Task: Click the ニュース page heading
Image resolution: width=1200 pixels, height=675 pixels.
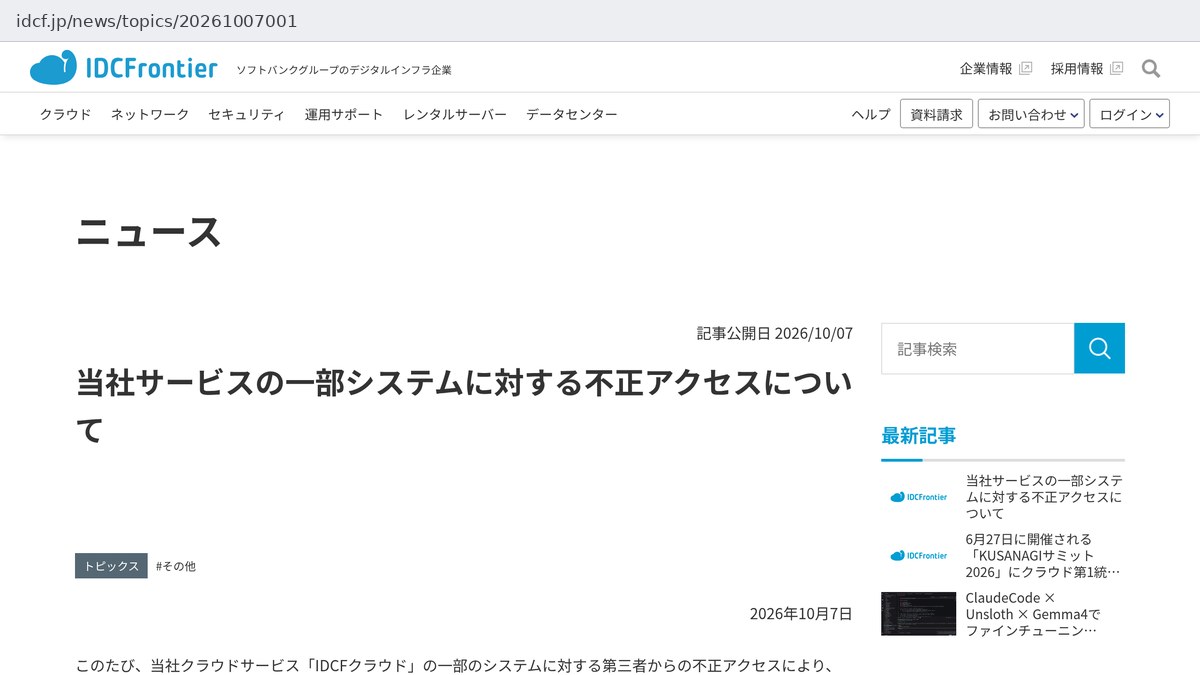Action: point(148,232)
